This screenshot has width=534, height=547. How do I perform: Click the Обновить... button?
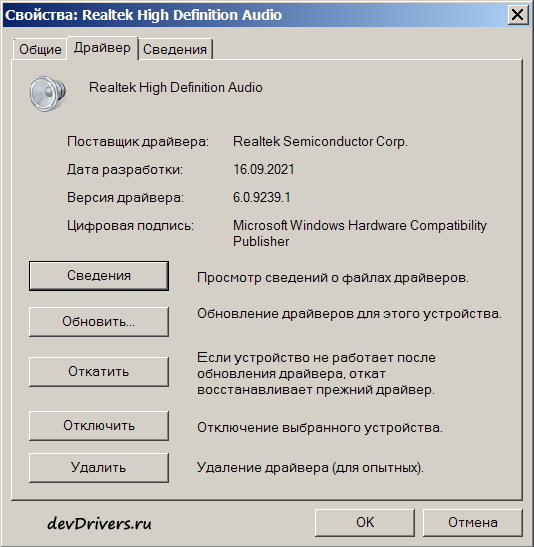point(99,322)
